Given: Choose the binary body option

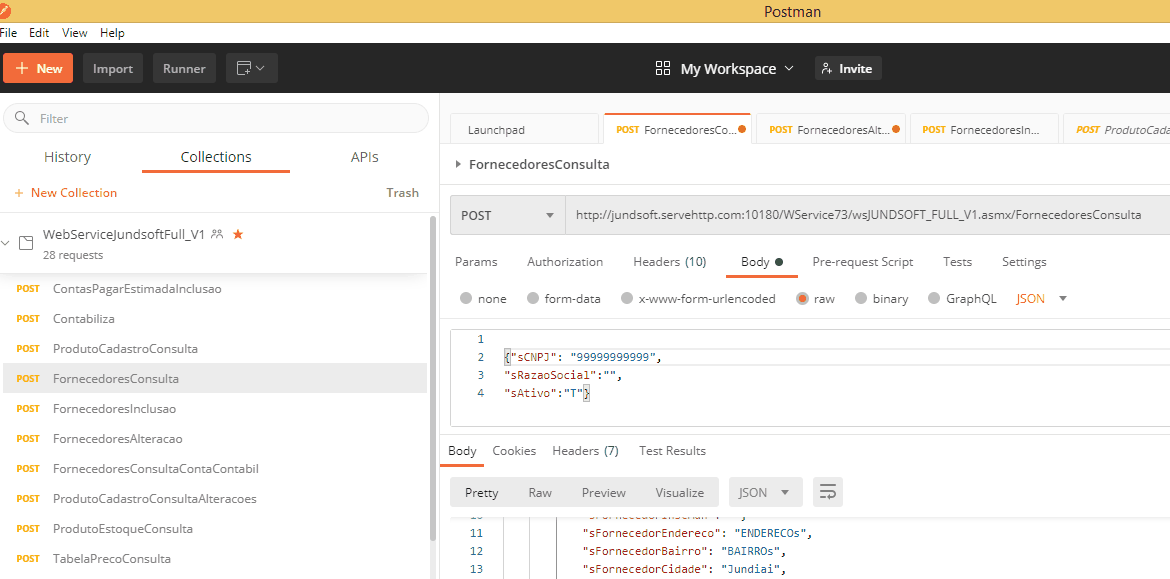Looking at the screenshot, I should (880, 298).
